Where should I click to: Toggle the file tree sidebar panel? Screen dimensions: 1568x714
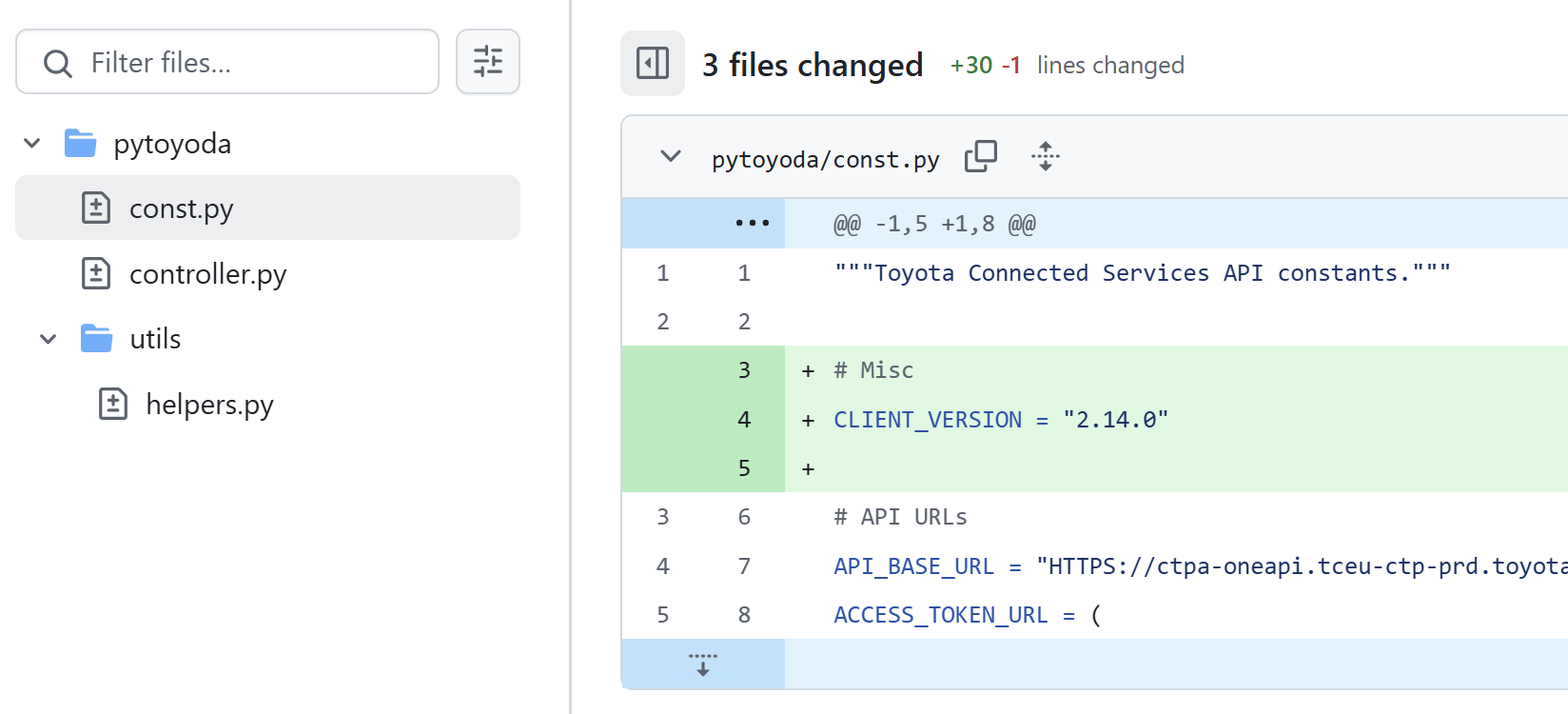[x=653, y=64]
